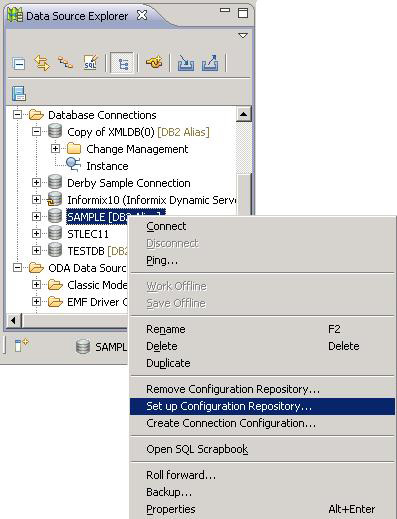The image size is (397, 519).
Task: Click the Derby Sample Connection database icon
Action: pyautogui.click(x=55, y=182)
